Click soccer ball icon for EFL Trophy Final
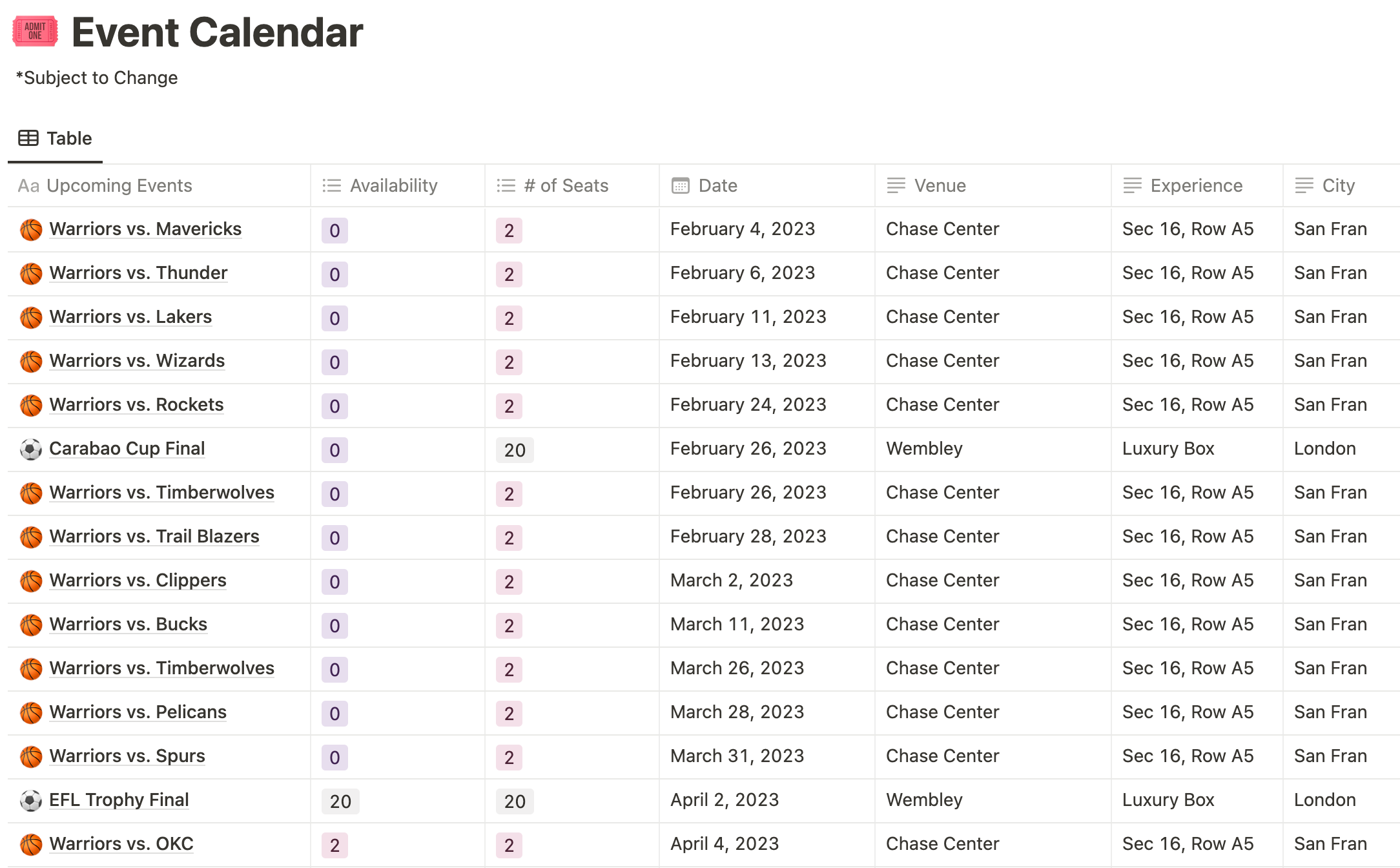Screen dimensions: 1400x868 [31, 800]
